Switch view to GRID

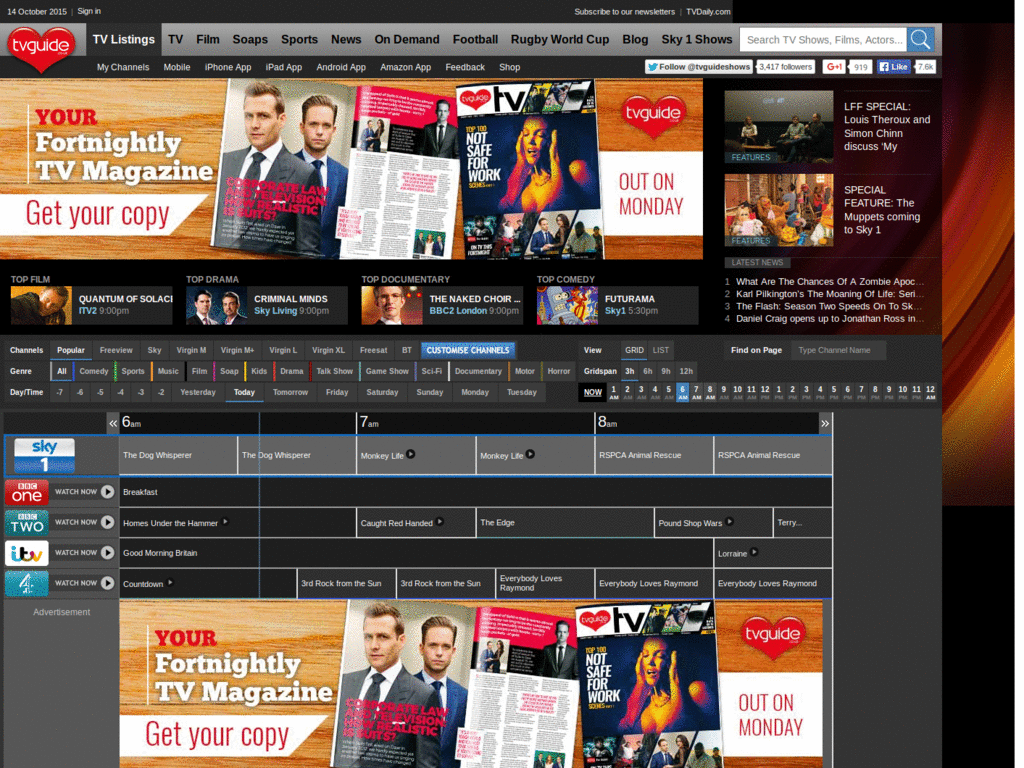633,350
